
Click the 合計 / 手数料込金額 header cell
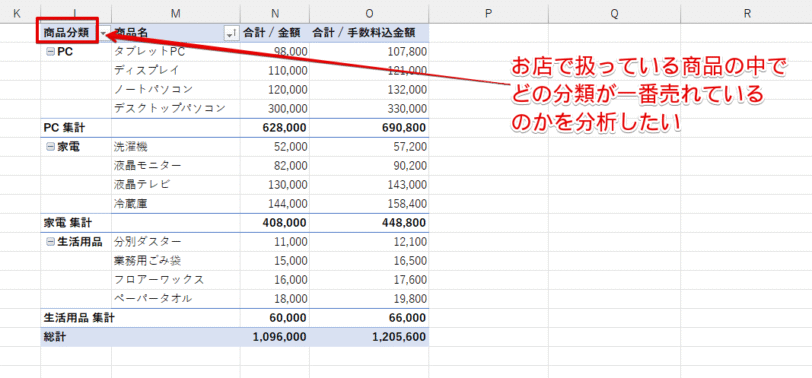(x=369, y=33)
